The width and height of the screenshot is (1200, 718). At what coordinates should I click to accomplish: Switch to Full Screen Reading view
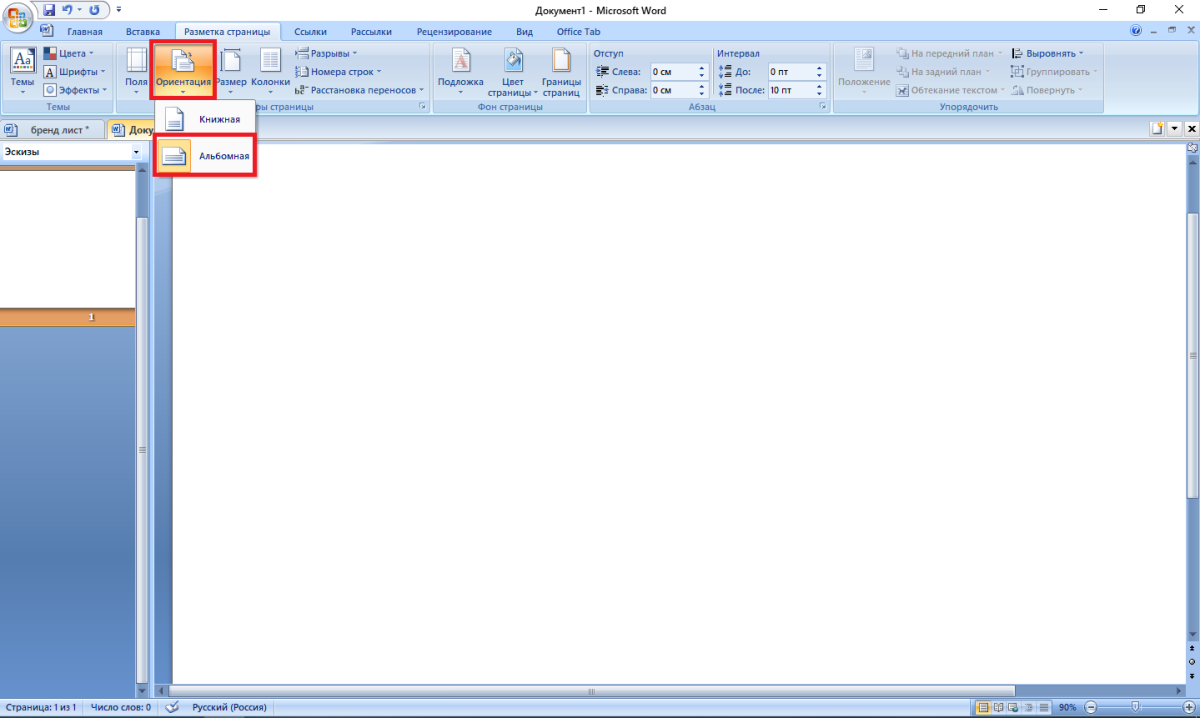[997, 707]
